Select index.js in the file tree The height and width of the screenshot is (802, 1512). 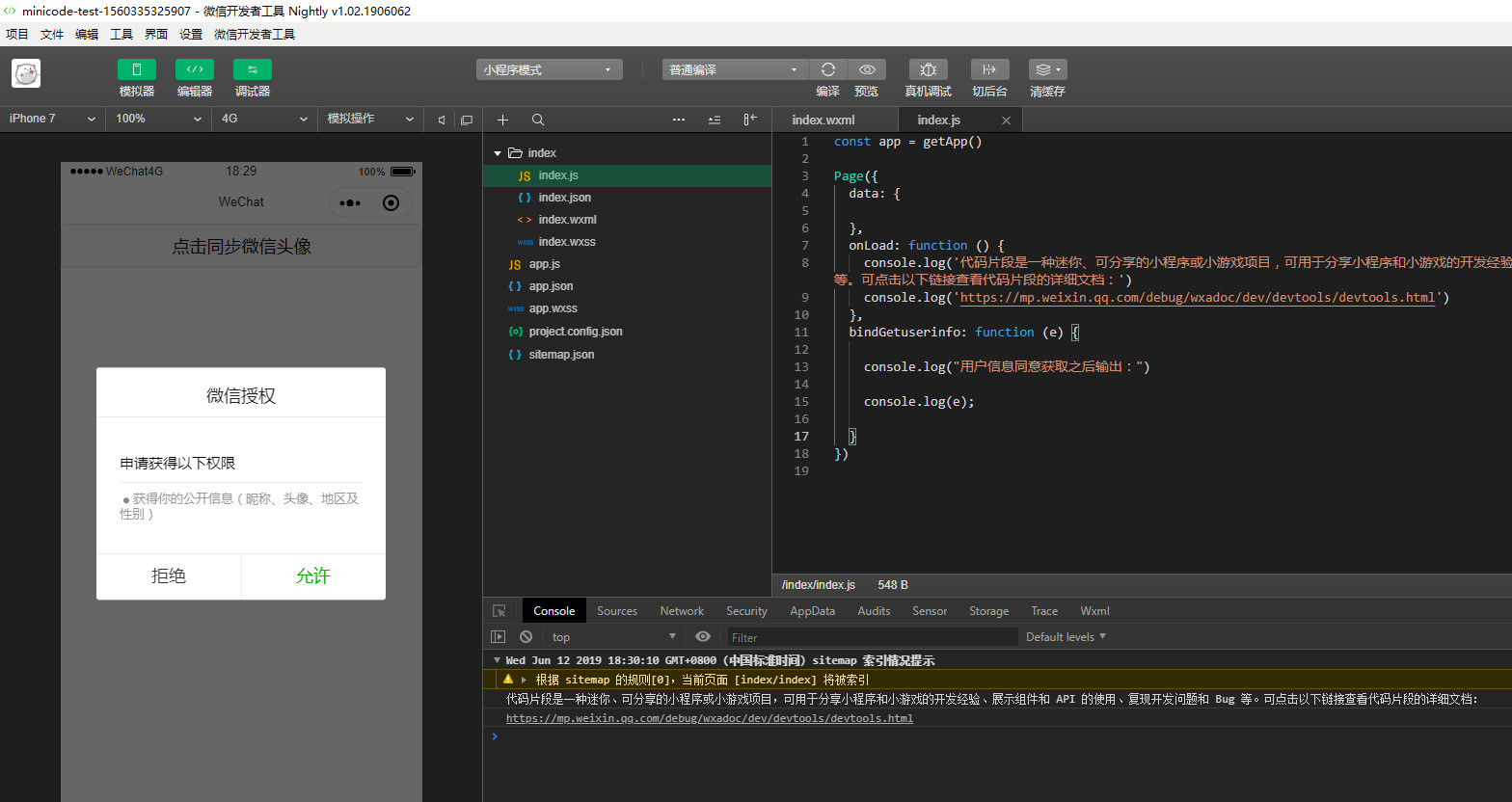(x=627, y=175)
